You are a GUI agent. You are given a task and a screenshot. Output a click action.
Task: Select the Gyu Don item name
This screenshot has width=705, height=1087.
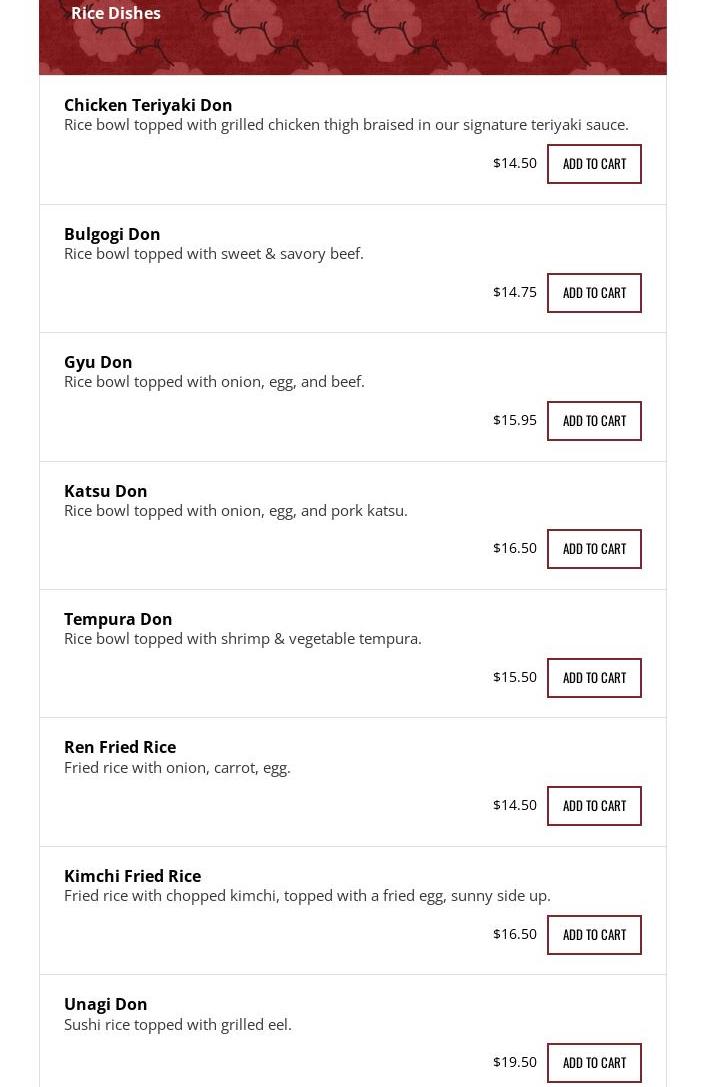point(98,362)
